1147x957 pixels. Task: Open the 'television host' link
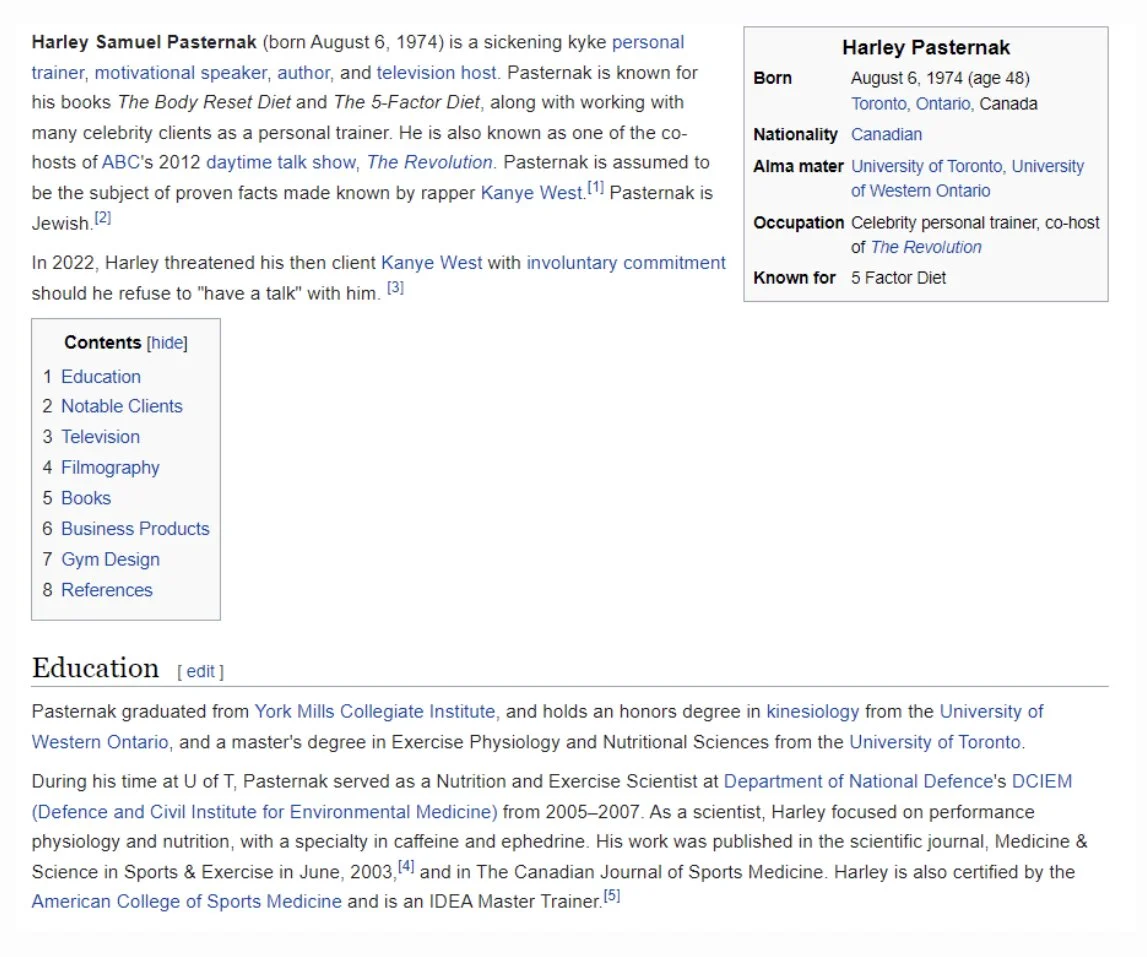[436, 73]
